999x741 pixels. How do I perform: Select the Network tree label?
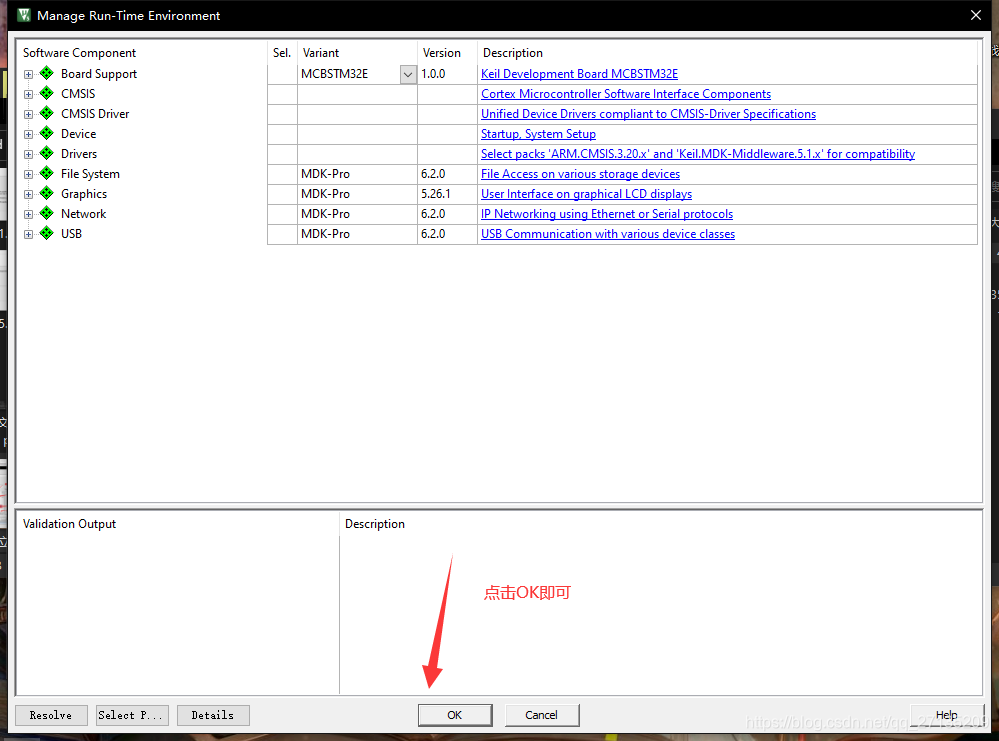tap(83, 214)
